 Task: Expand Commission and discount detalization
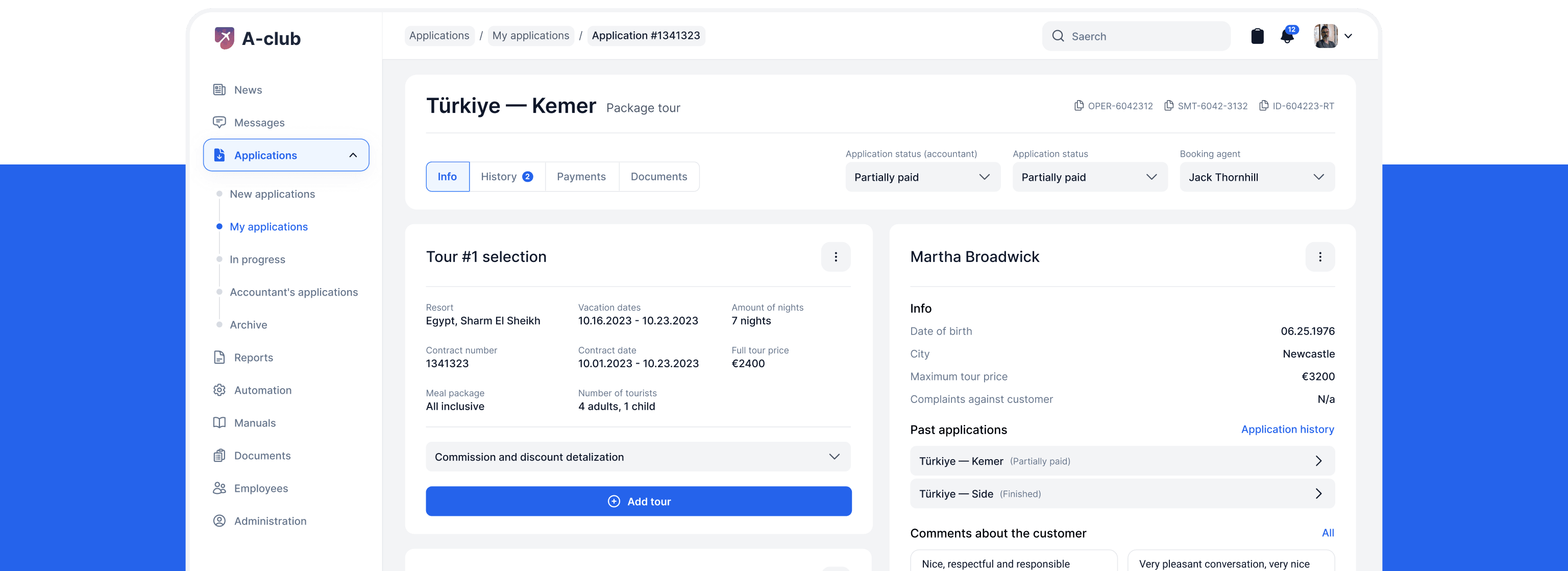638,457
